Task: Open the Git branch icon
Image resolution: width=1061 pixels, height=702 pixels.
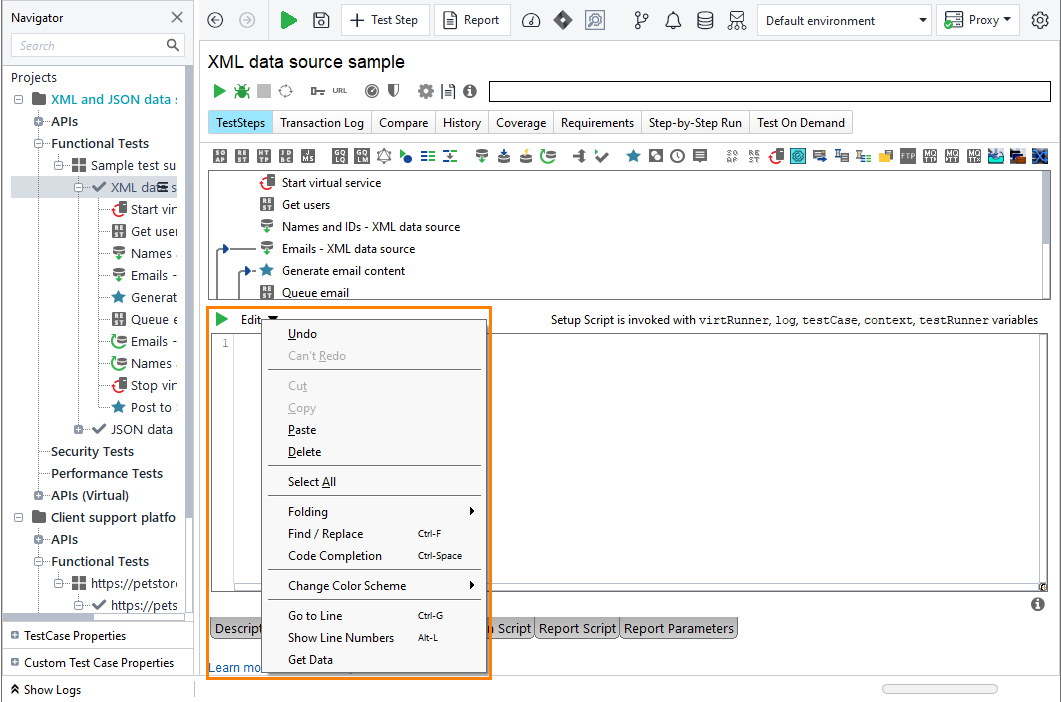Action: tap(641, 20)
